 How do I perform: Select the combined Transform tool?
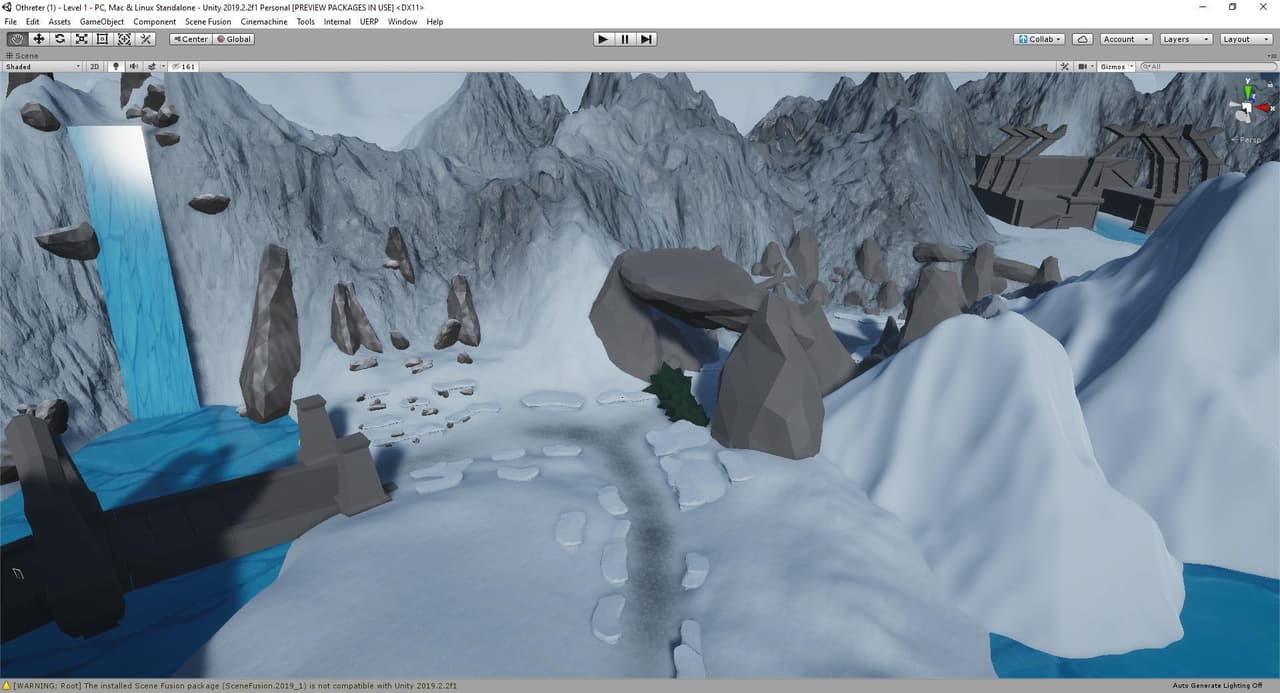click(124, 39)
